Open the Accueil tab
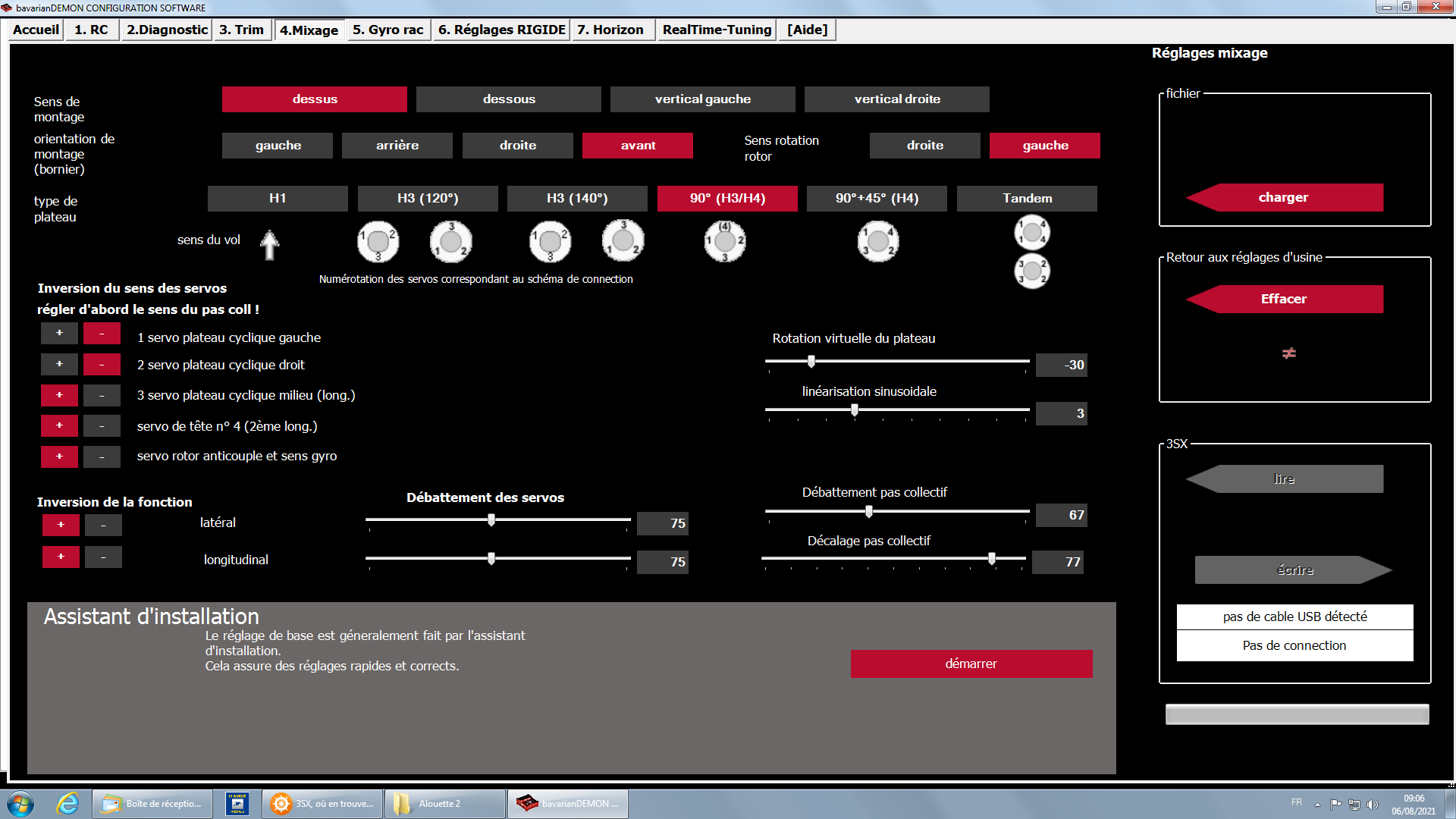This screenshot has height=819, width=1456. click(36, 30)
